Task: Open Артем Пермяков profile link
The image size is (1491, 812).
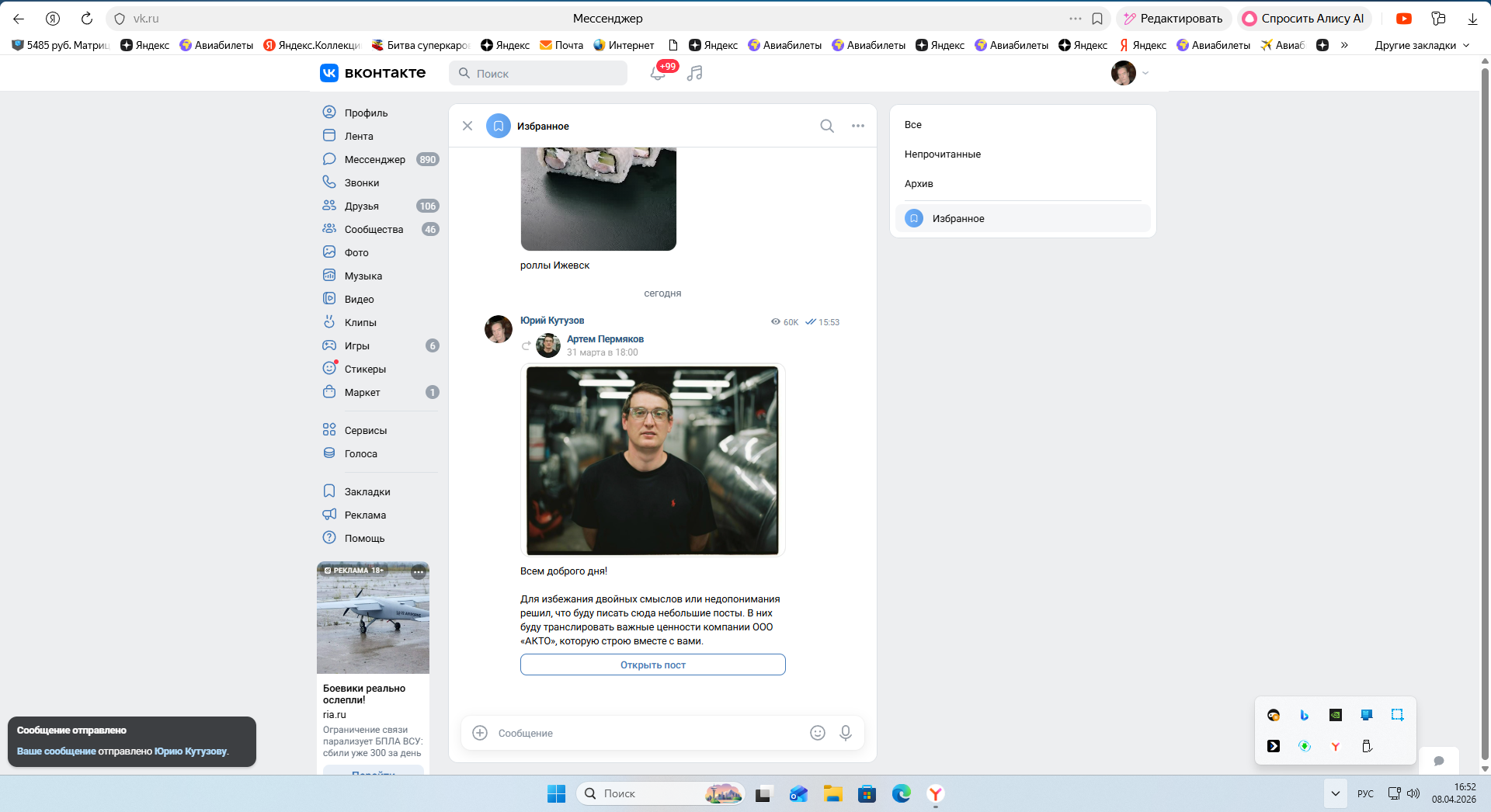Action: [x=605, y=339]
